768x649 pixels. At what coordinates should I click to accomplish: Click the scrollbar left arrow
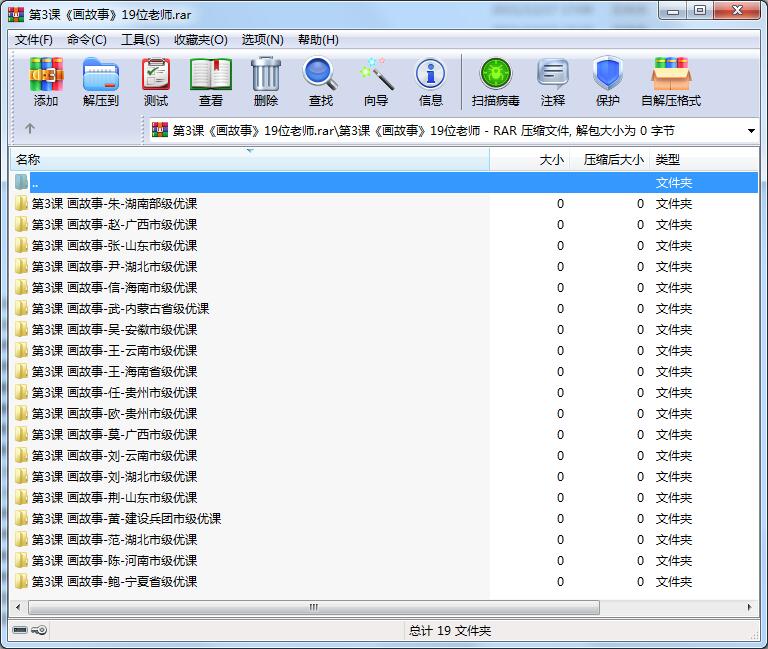point(18,607)
